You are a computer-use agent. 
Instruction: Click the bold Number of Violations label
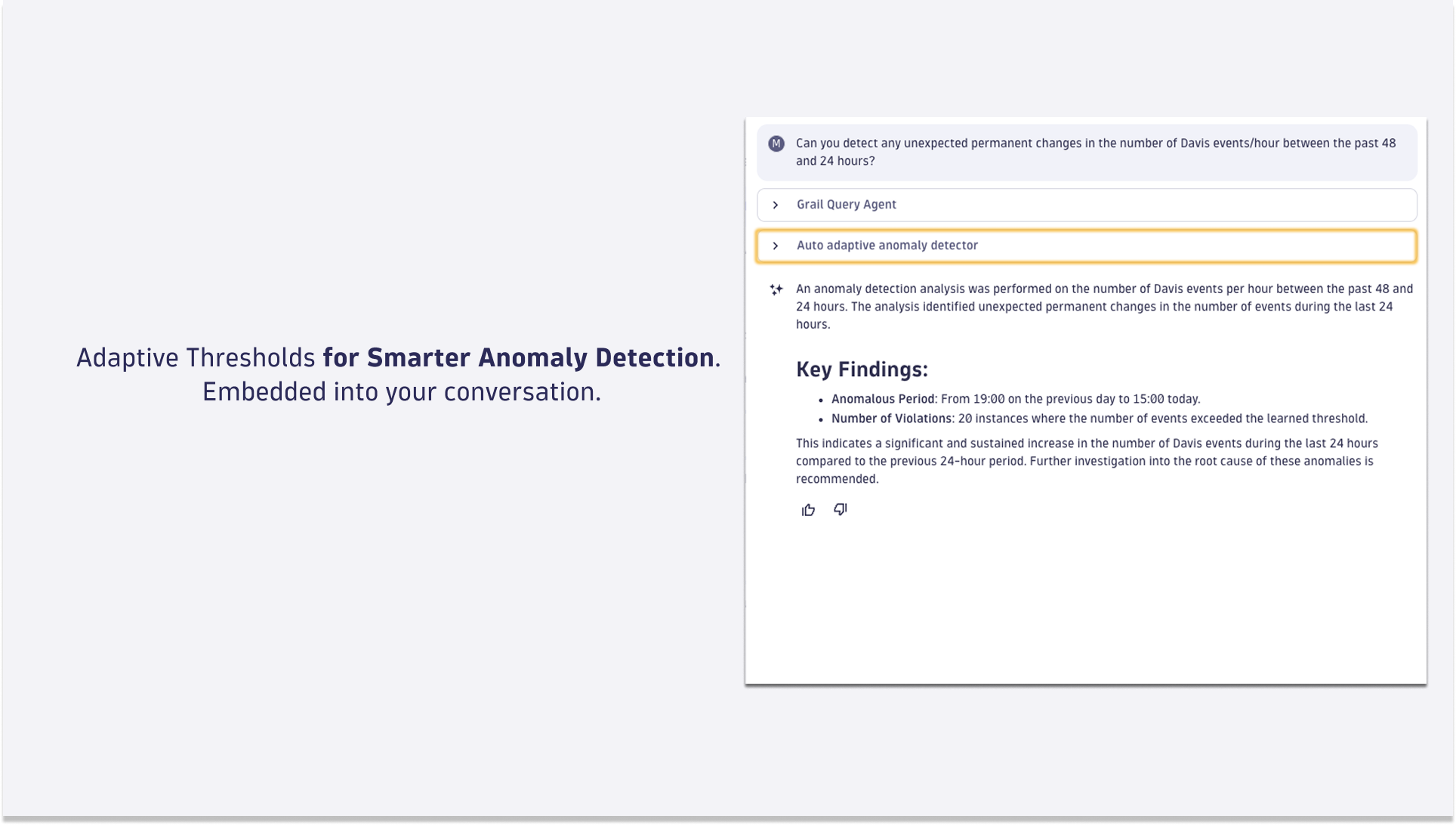coord(891,419)
